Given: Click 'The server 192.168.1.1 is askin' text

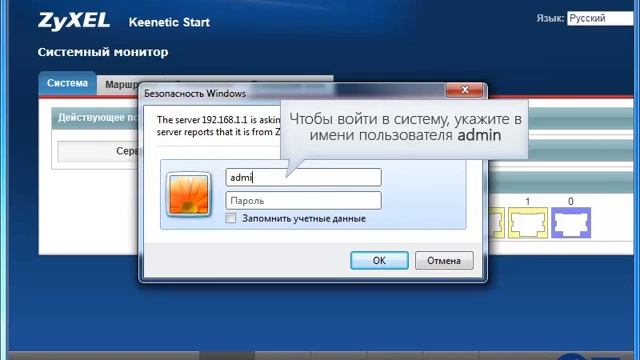Looking at the screenshot, I should (x=219, y=120).
